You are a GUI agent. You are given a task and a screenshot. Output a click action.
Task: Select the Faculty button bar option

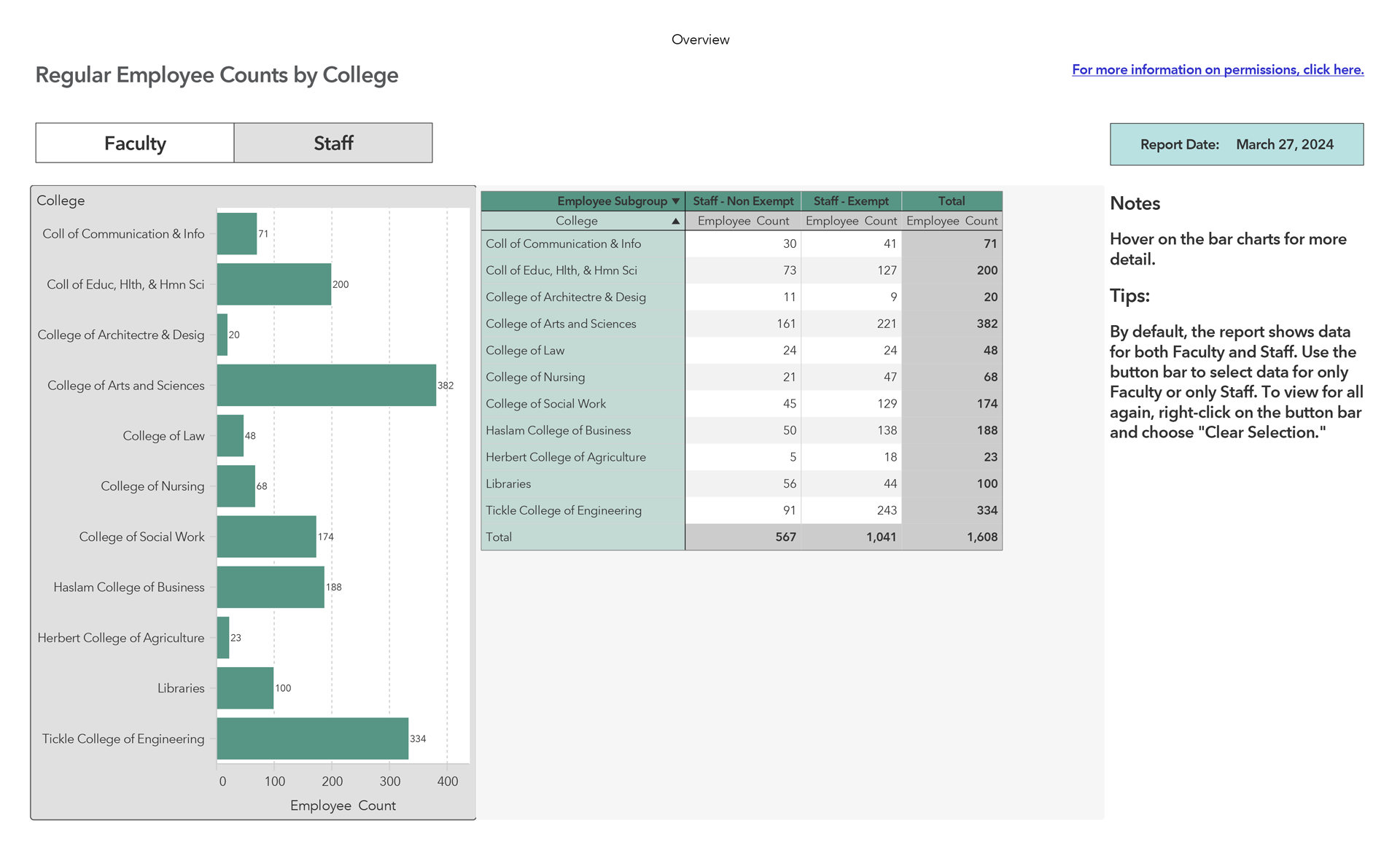pos(135,143)
